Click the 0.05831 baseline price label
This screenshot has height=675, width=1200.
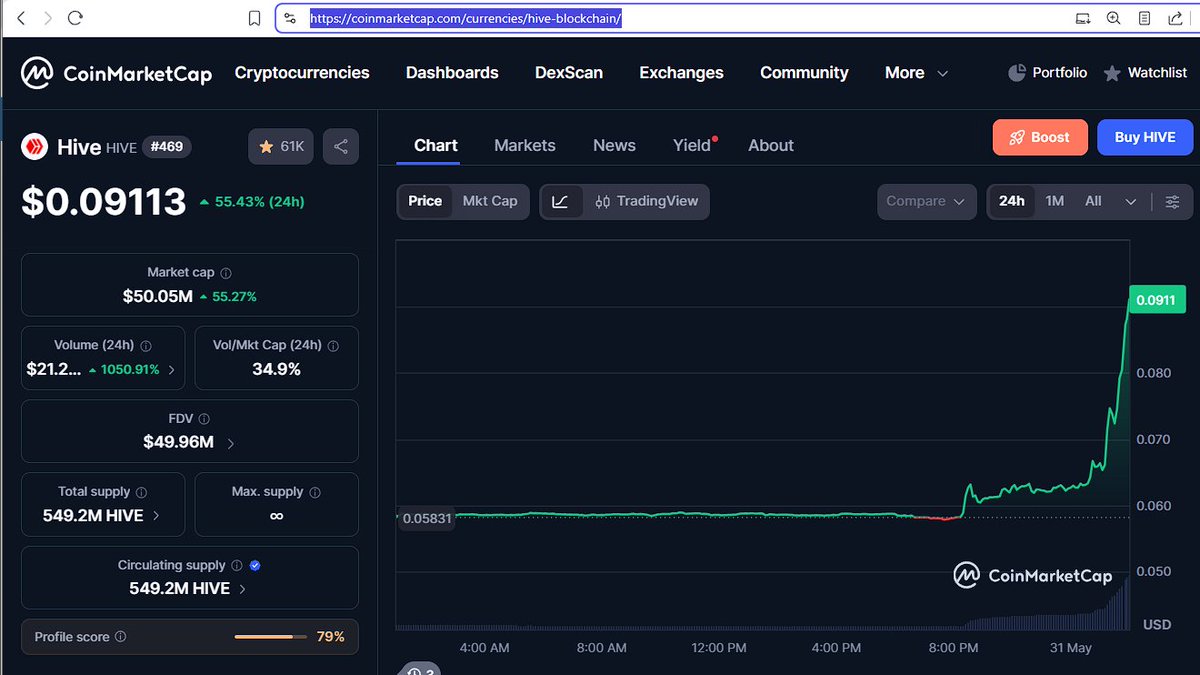coord(425,518)
